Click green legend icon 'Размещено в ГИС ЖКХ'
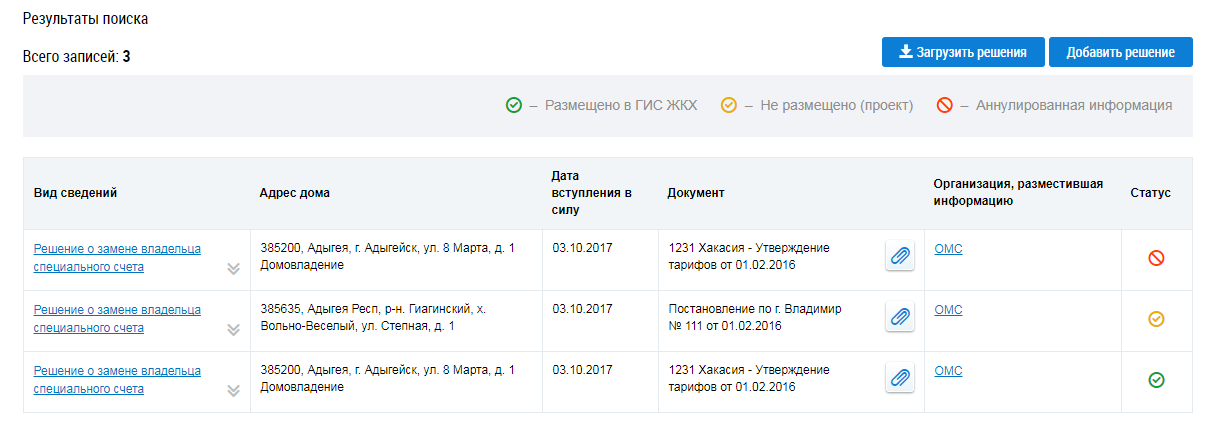Viewport: 1210px width, 431px height. pos(514,105)
